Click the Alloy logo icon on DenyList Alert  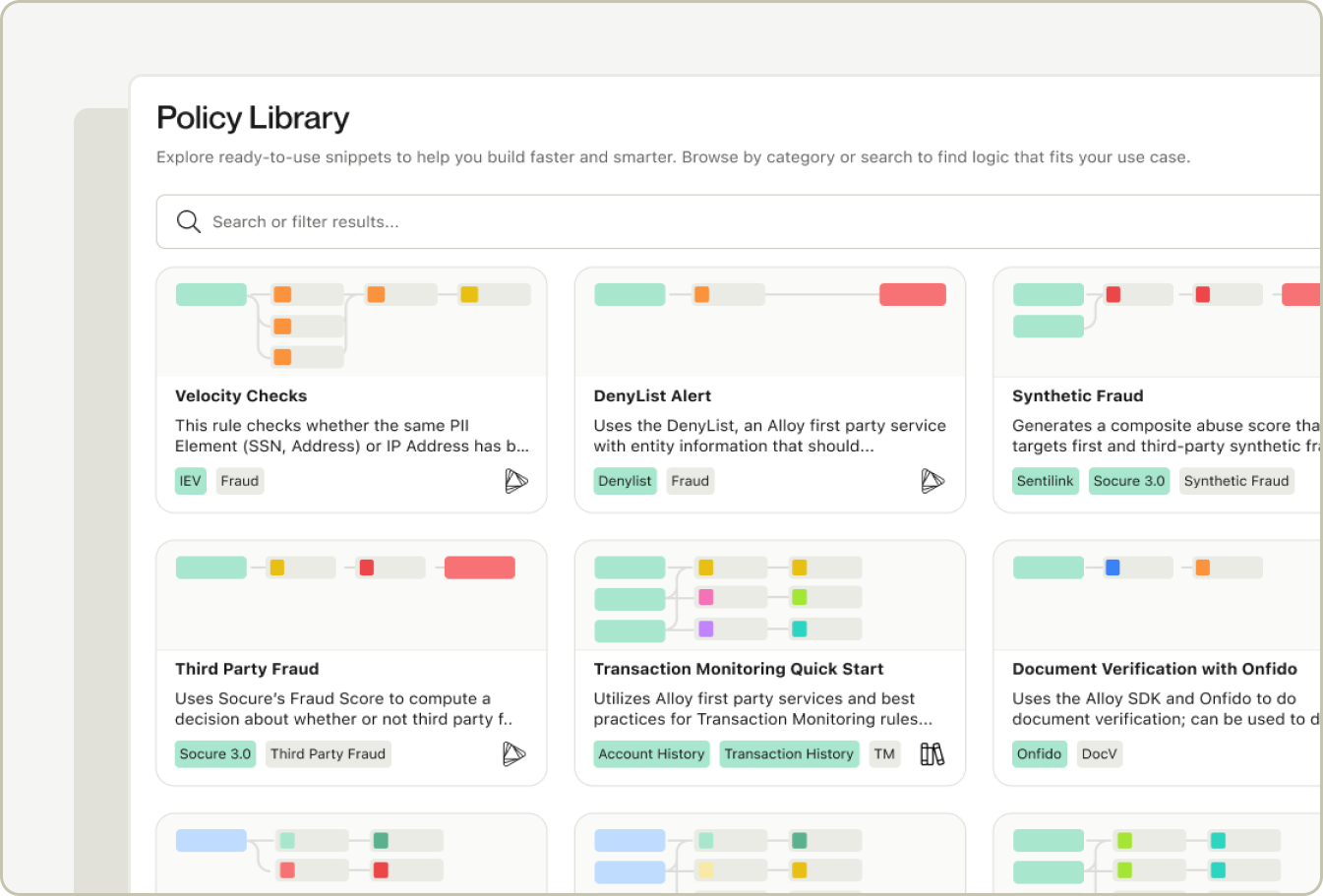click(x=932, y=481)
